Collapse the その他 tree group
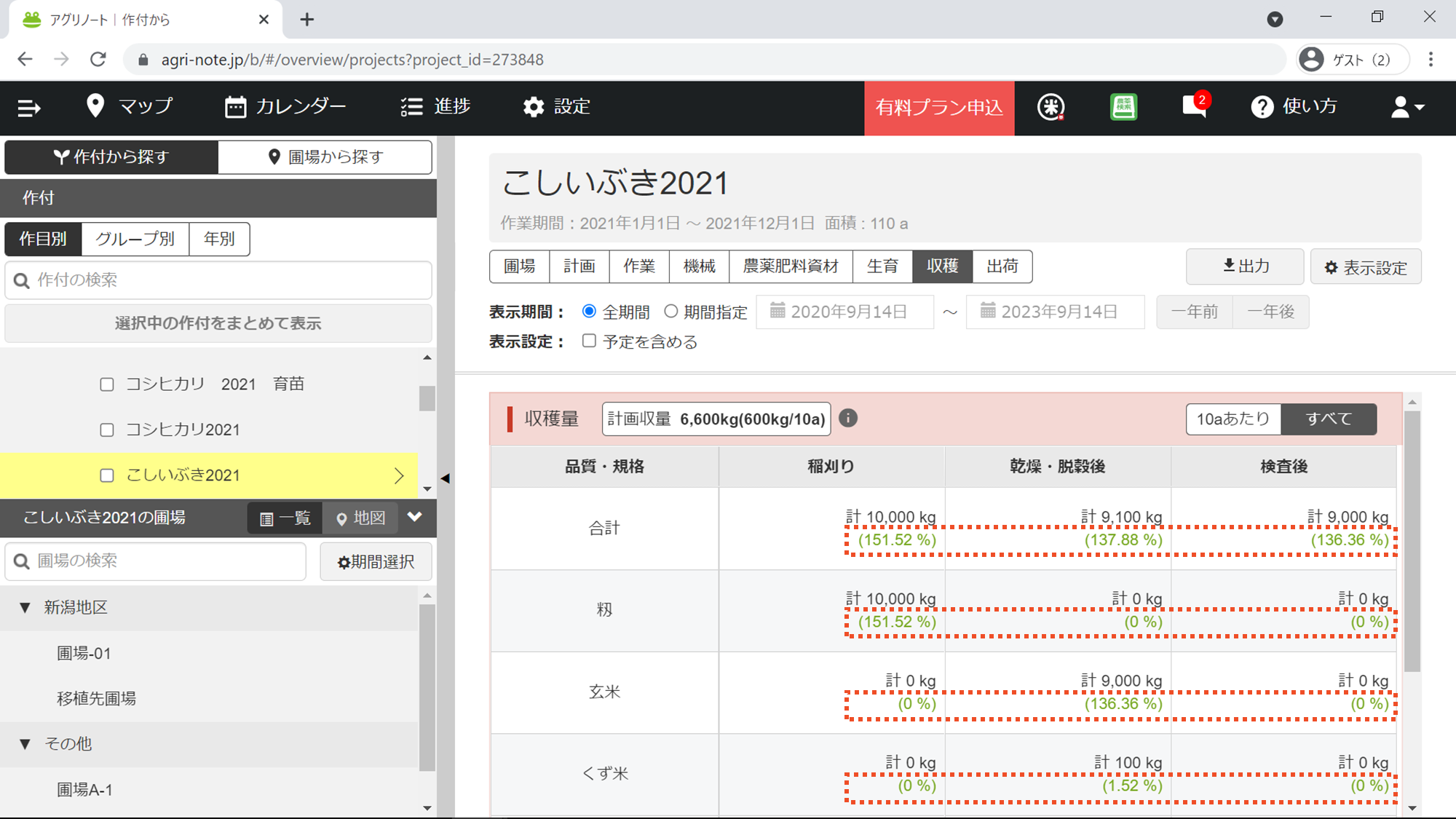Viewport: 1456px width, 819px height. (x=25, y=743)
